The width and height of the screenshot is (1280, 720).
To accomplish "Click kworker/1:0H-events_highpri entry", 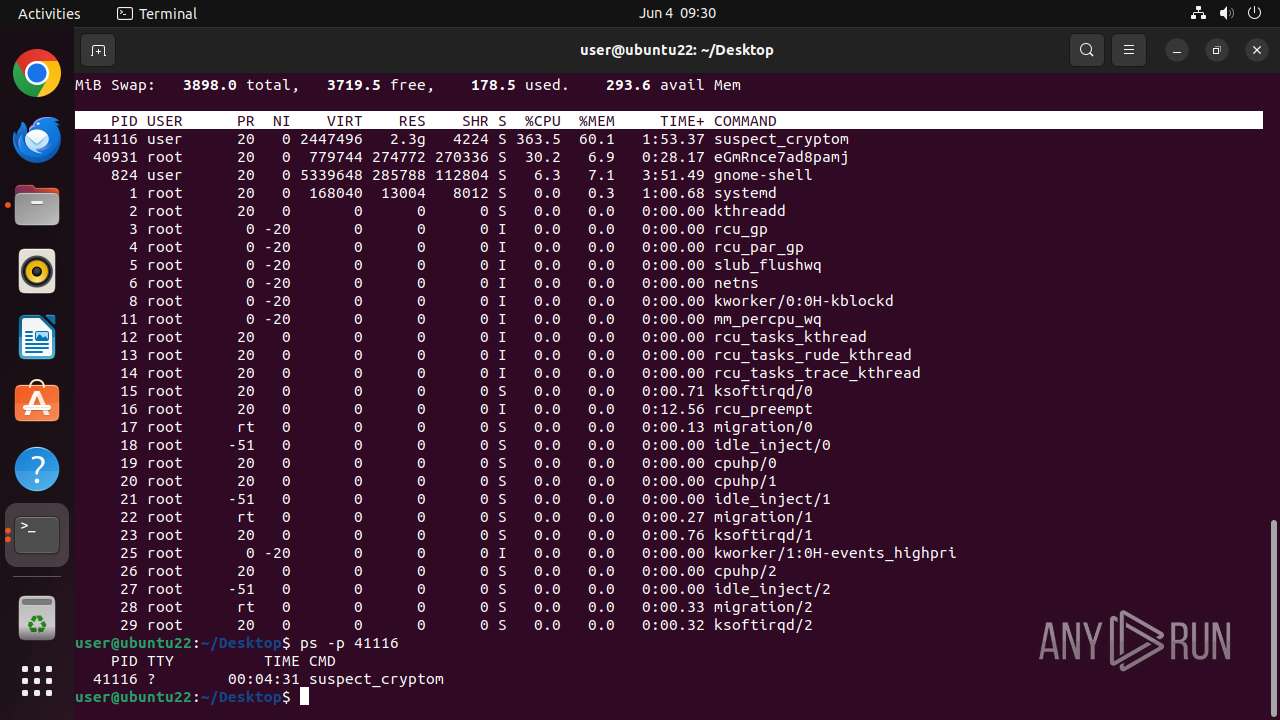I will coord(835,553).
